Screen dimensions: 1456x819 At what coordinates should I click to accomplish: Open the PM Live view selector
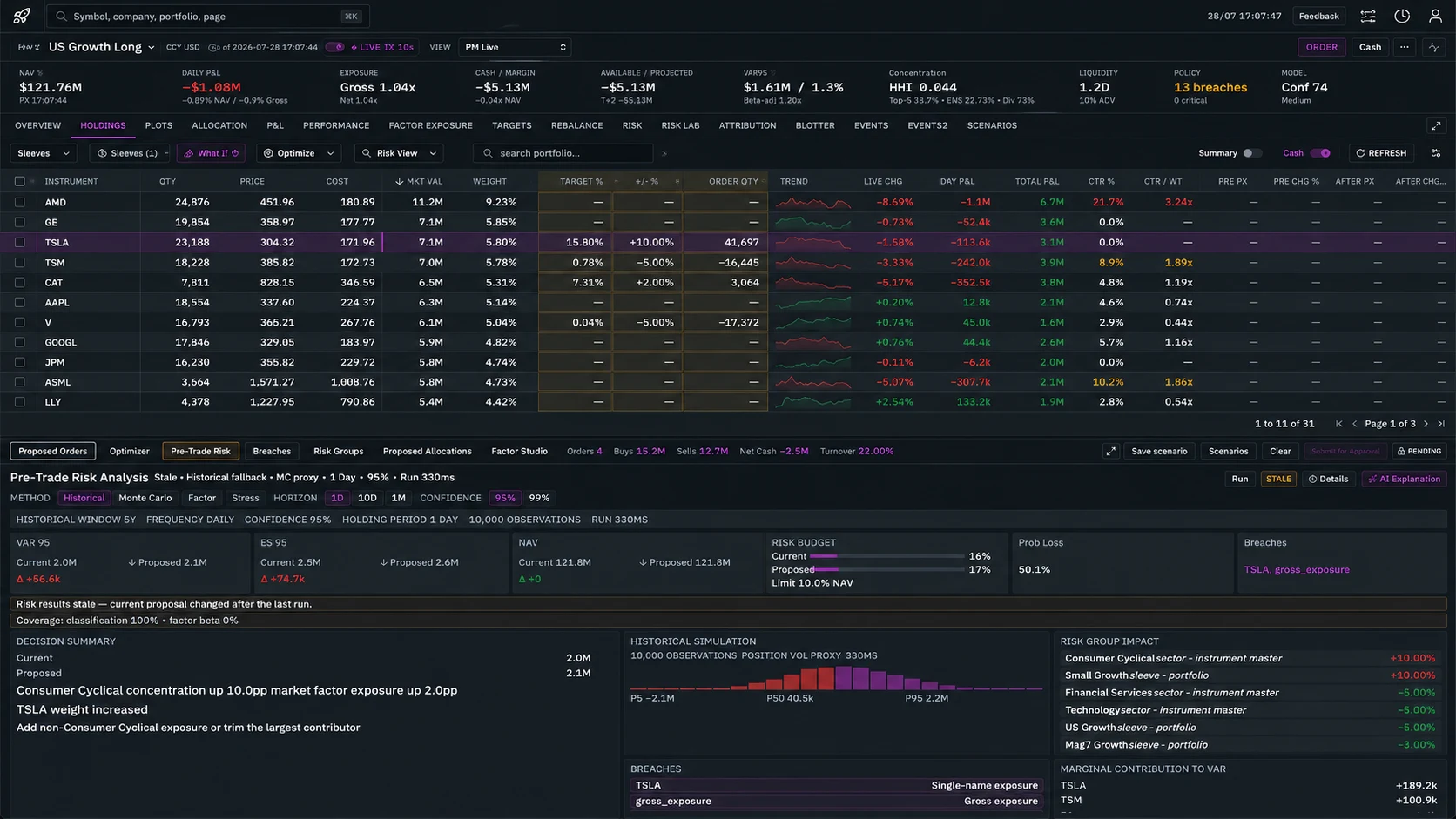[x=516, y=47]
